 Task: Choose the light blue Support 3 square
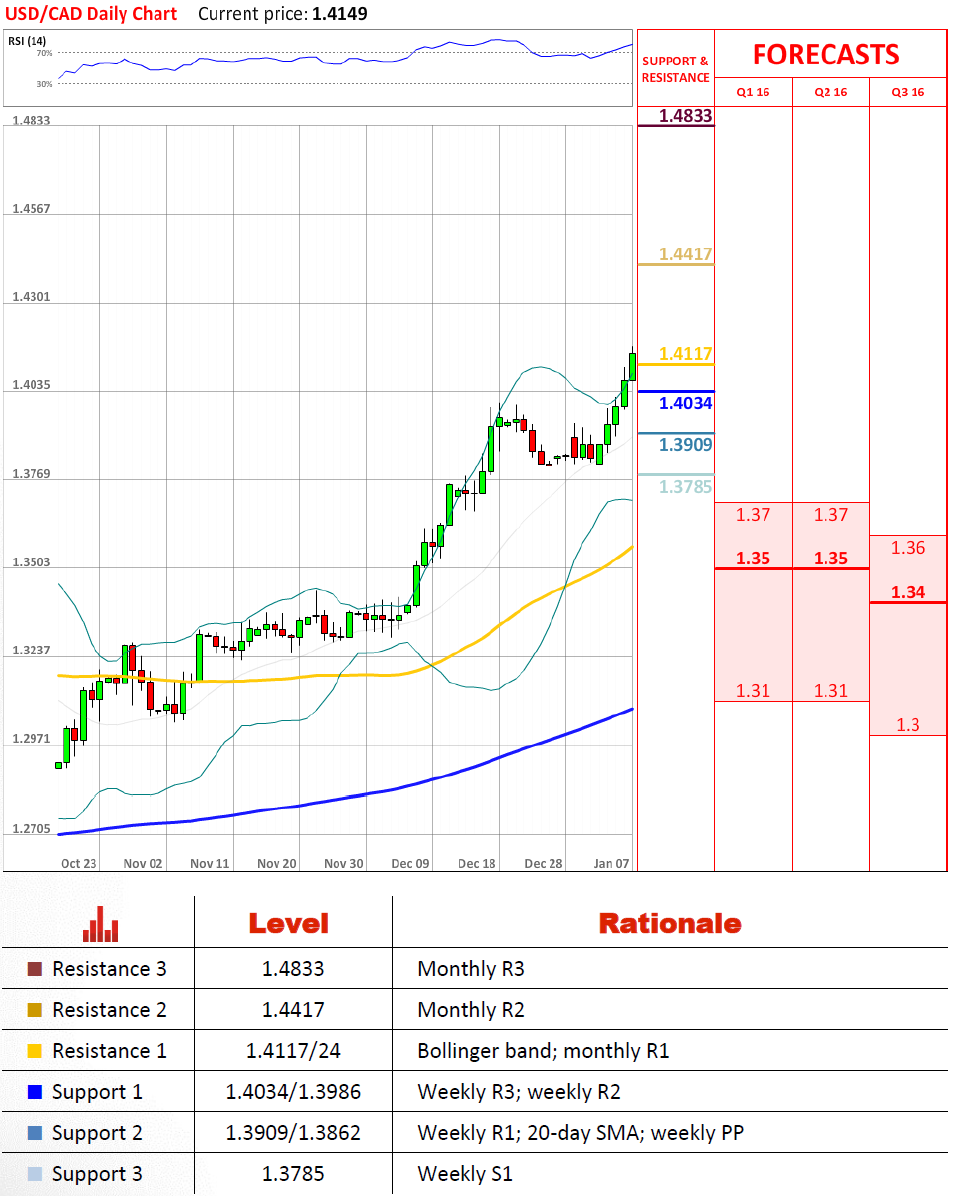click(35, 1174)
